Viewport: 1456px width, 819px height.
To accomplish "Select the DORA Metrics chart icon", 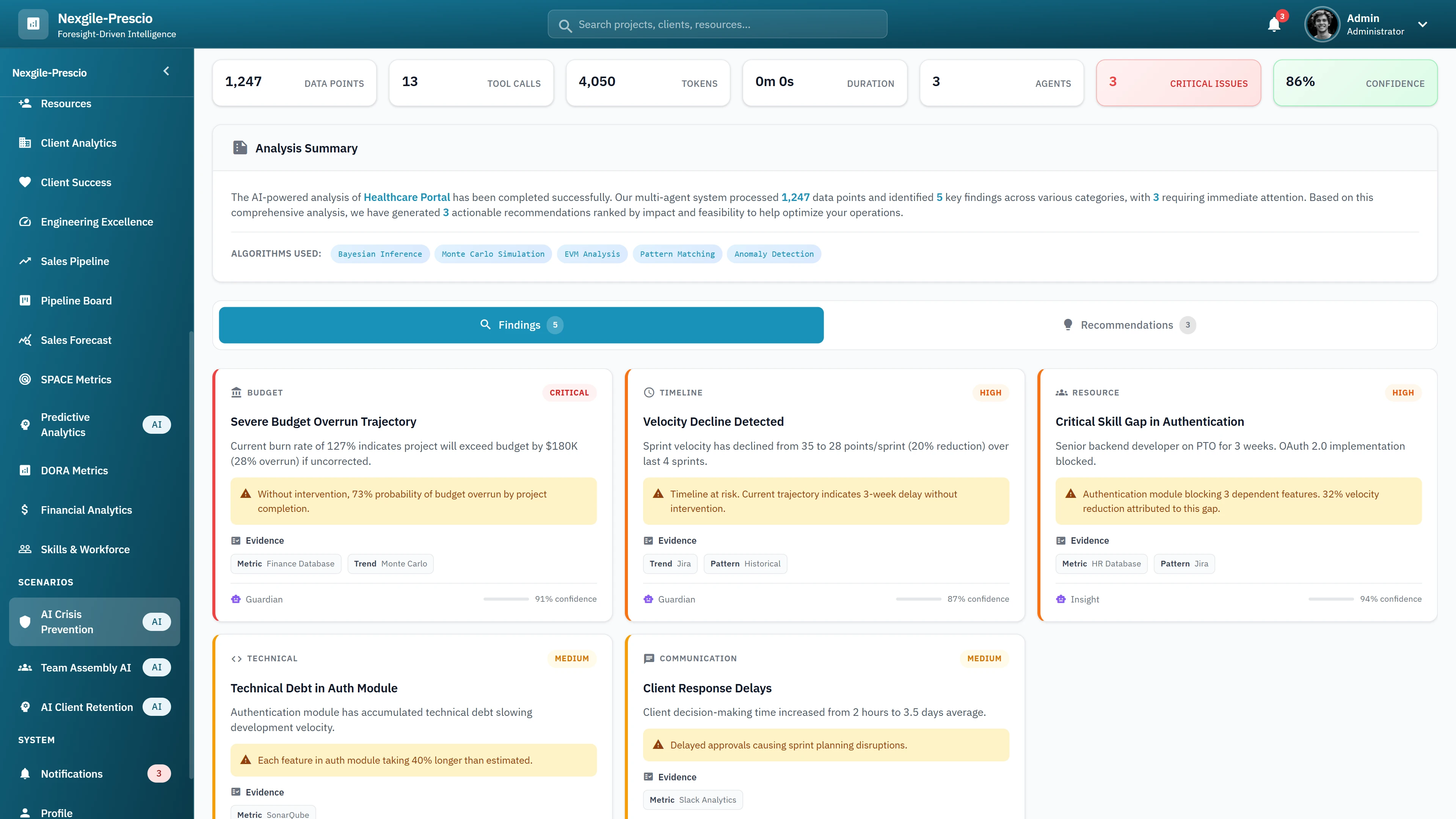I will tap(25, 470).
